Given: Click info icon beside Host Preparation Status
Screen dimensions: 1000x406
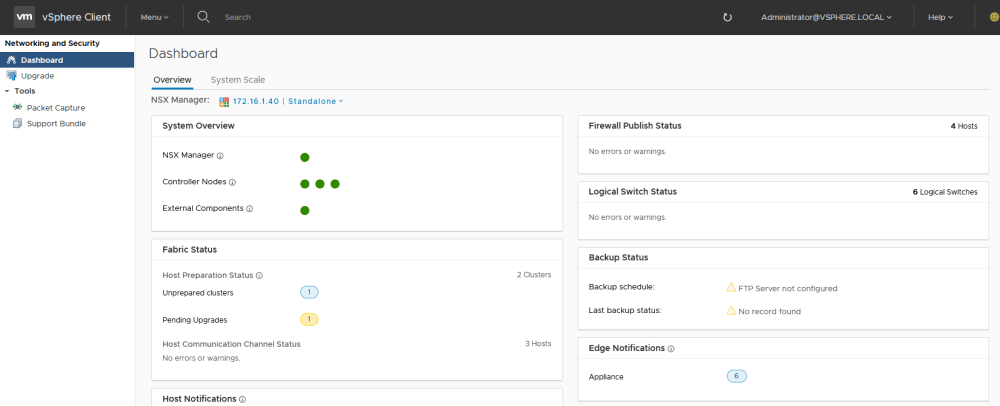Looking at the screenshot, I should (x=260, y=275).
